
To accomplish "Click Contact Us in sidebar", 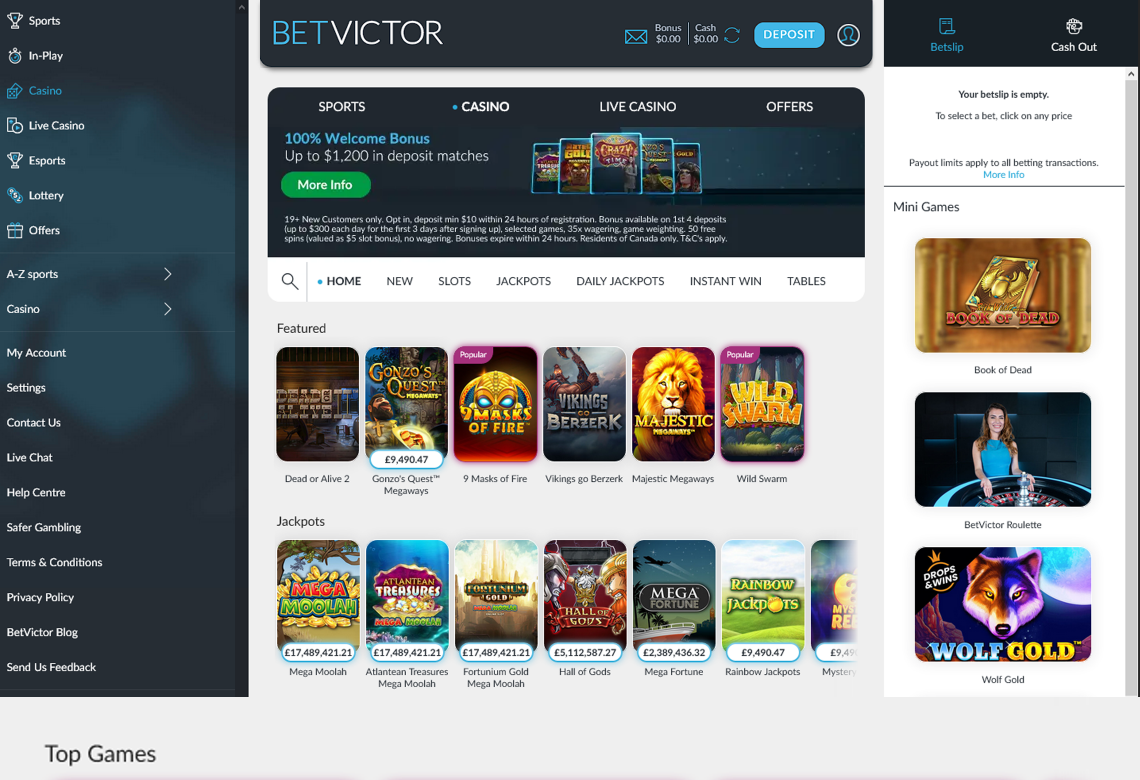I will coord(33,422).
